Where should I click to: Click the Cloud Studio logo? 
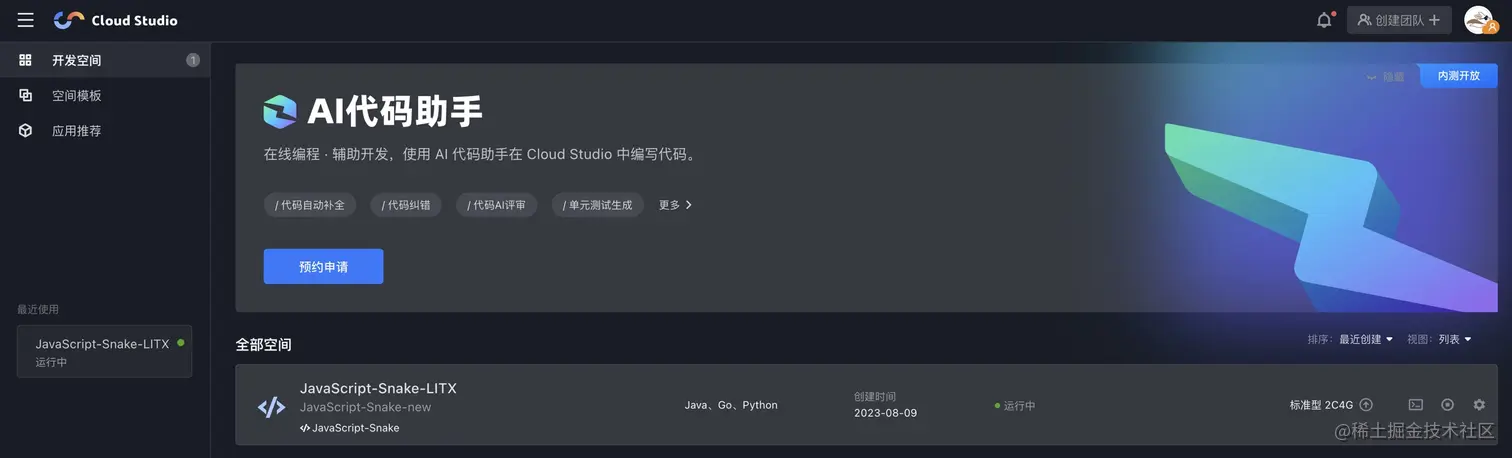tap(115, 20)
